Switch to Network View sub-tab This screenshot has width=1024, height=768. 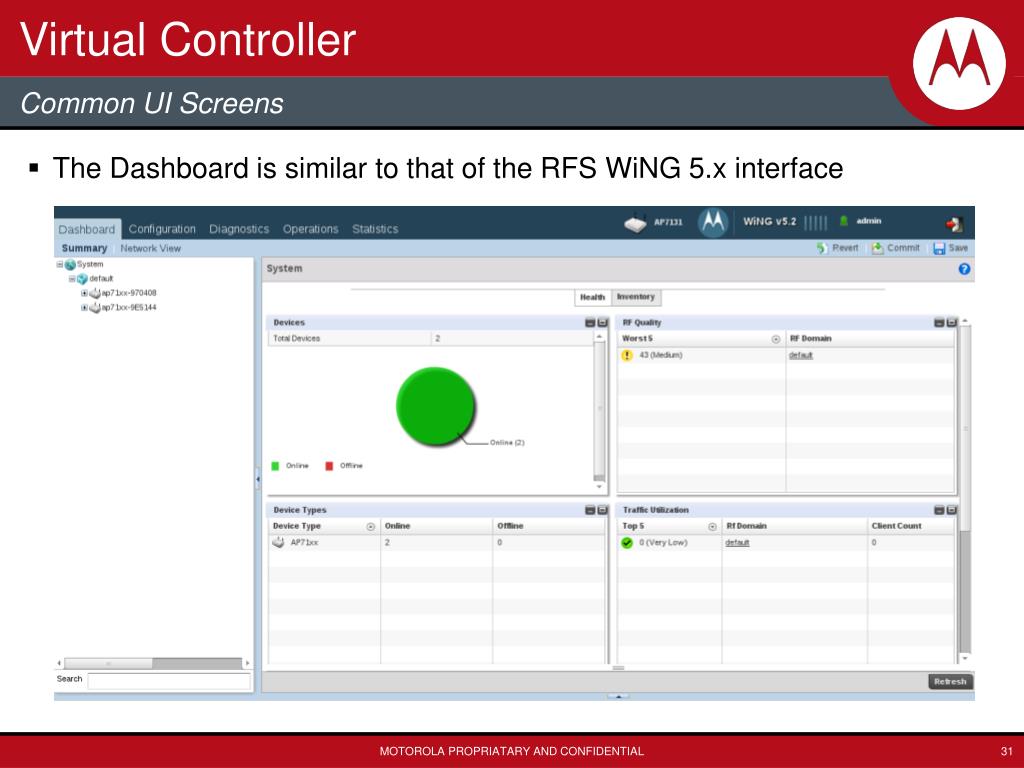coord(150,248)
